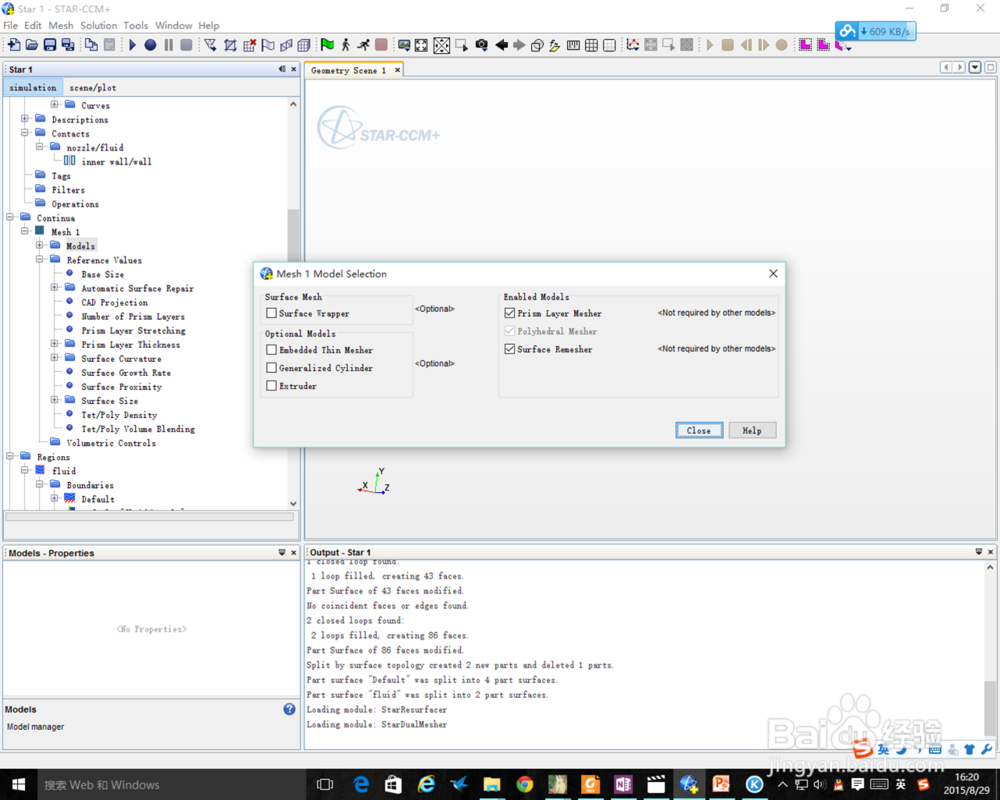Click the walking man Step icon
The height and width of the screenshot is (800, 1000).
(x=346, y=45)
